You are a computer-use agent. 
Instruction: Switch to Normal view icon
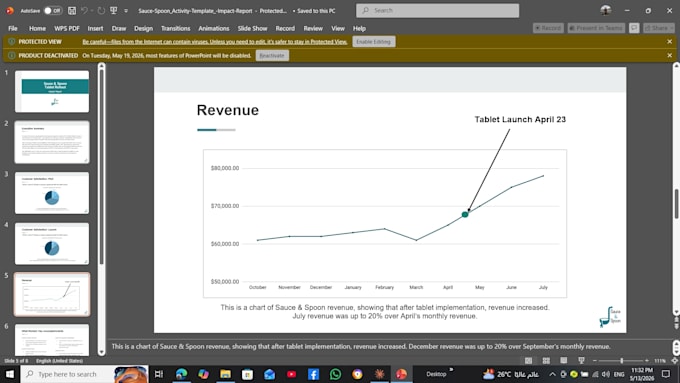528,361
